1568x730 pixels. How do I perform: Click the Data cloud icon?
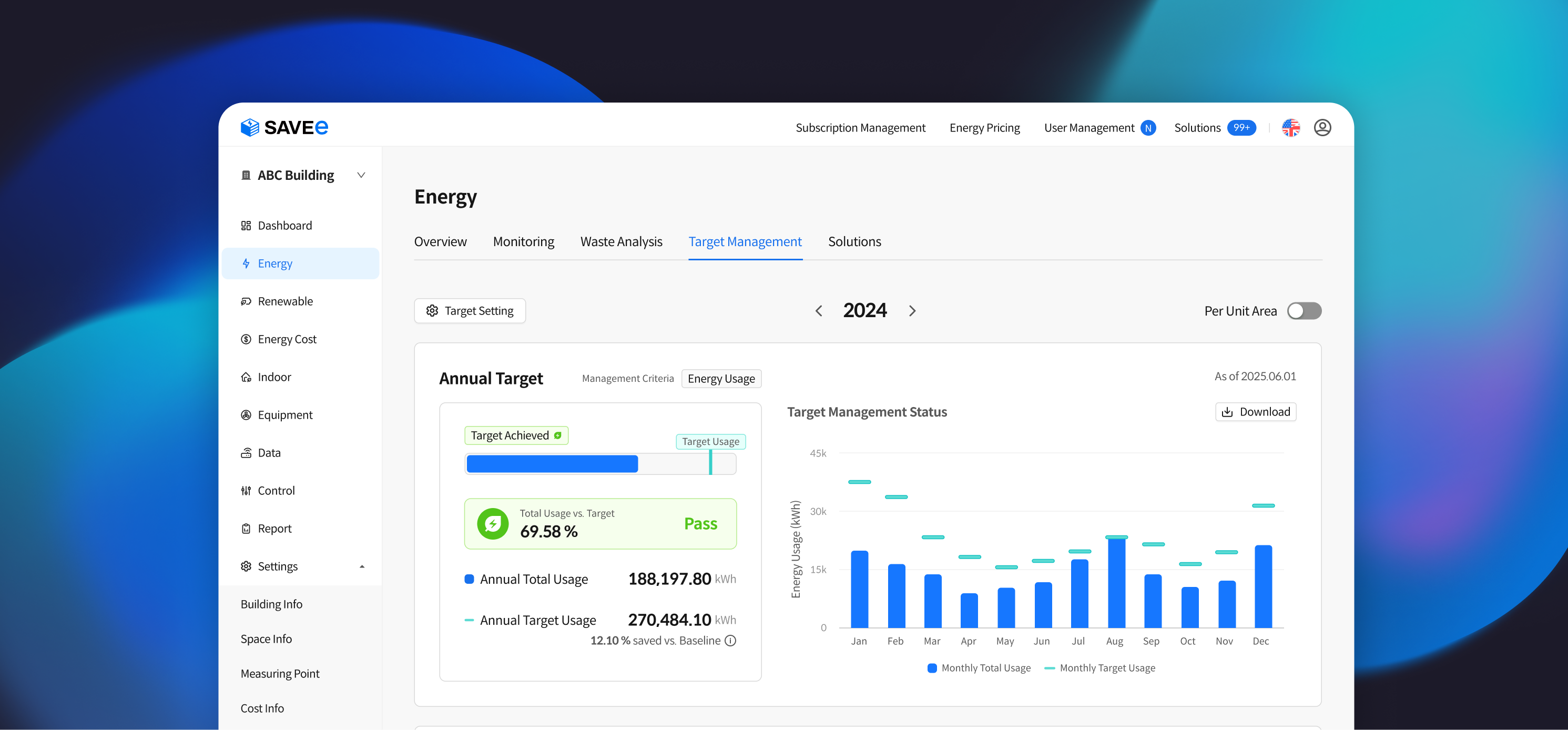pyautogui.click(x=246, y=453)
